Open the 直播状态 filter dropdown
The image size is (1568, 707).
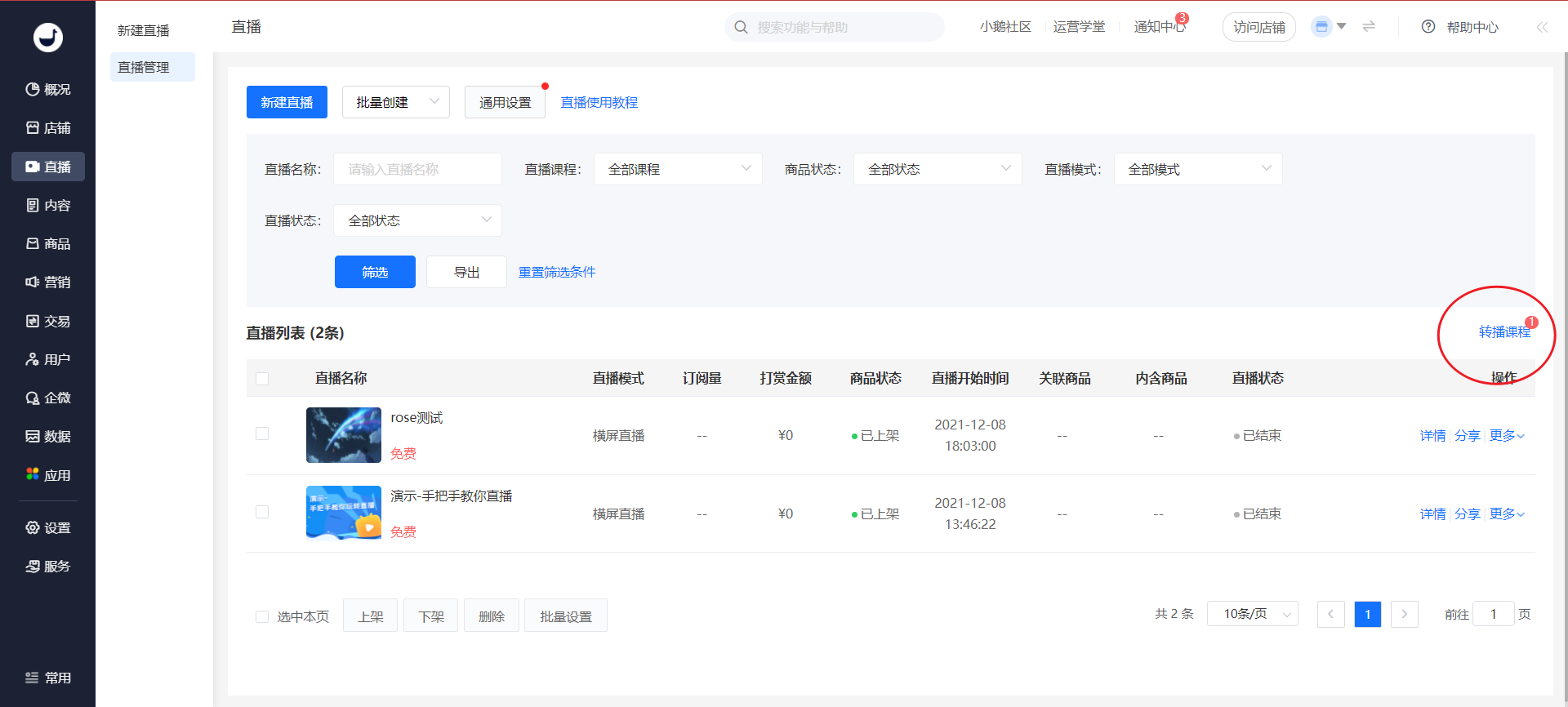[417, 220]
